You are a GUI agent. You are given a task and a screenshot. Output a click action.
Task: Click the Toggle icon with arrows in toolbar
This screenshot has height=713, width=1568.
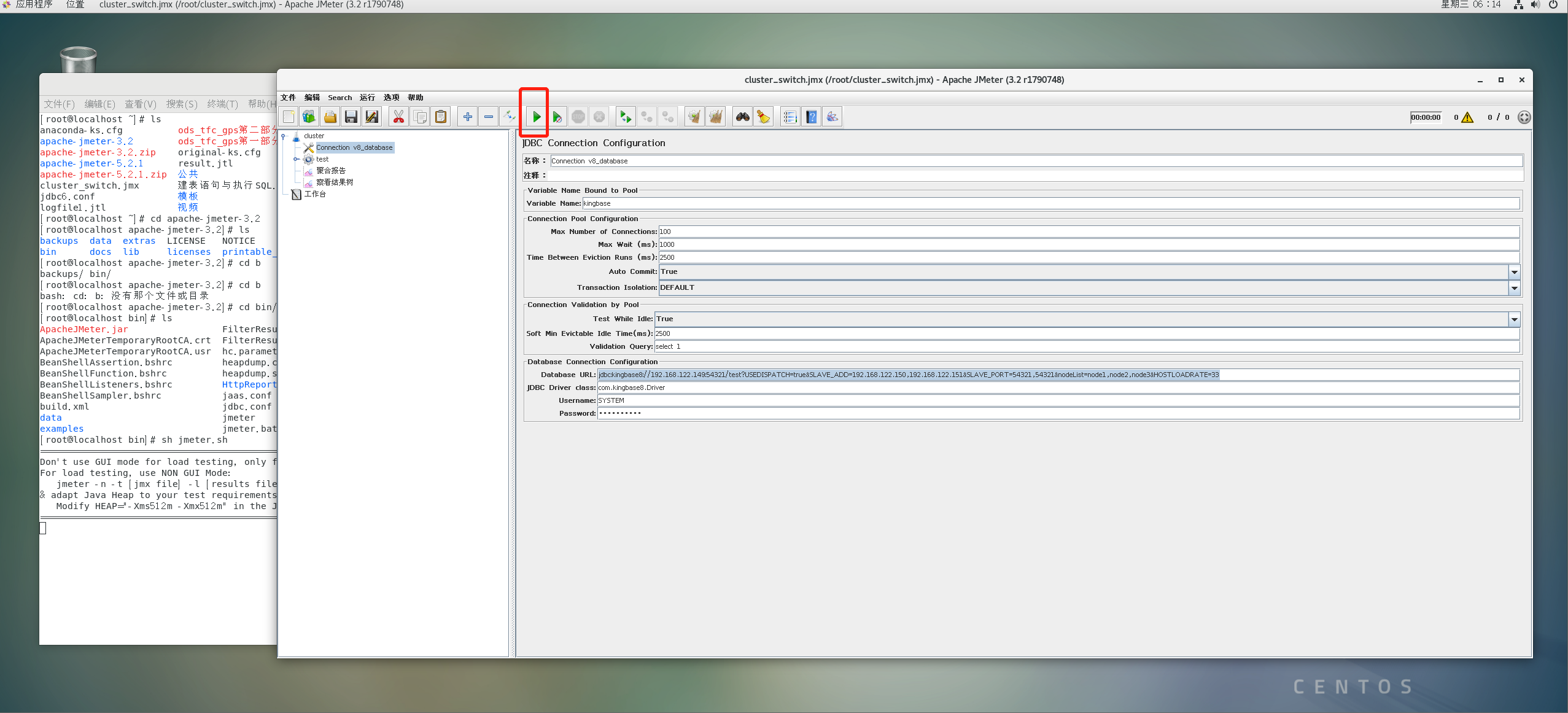pyautogui.click(x=509, y=117)
